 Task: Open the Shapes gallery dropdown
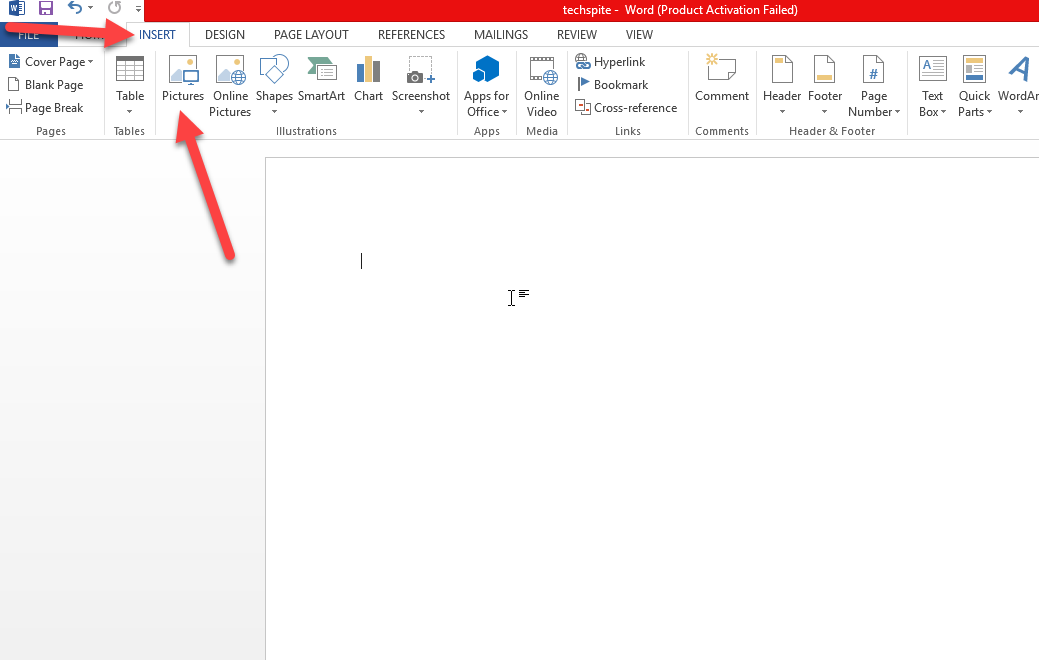point(274,111)
